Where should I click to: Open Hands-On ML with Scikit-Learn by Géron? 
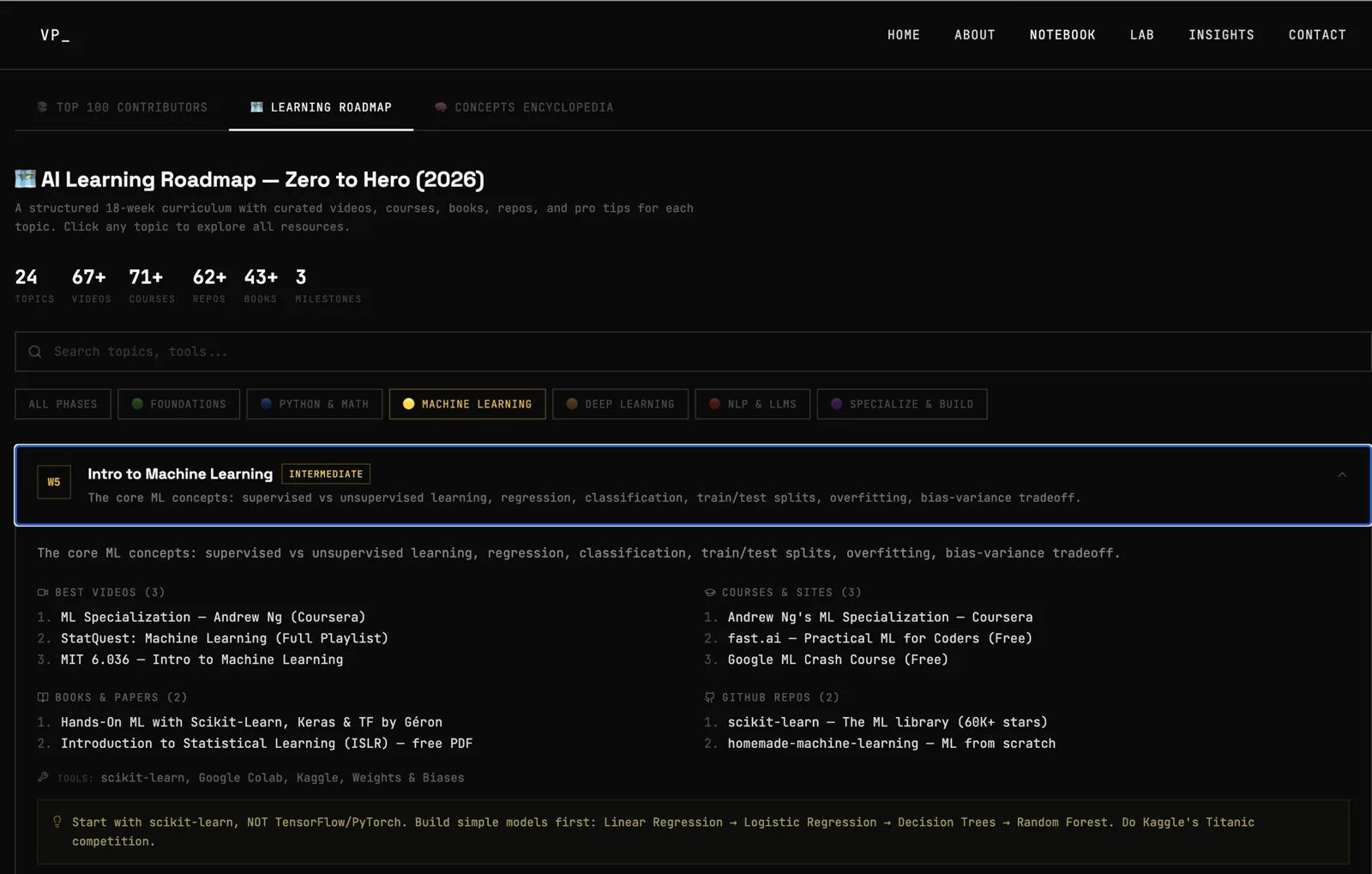pos(251,722)
